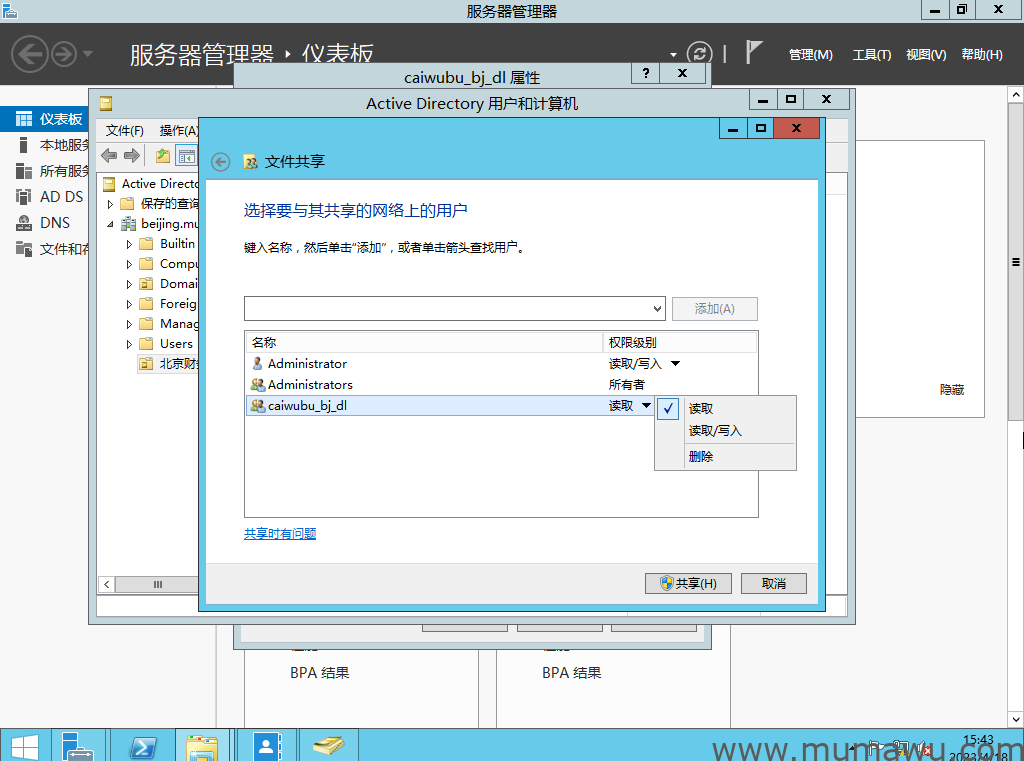The height and width of the screenshot is (761, 1024).
Task: Click the Windows Start button
Action: pos(25,746)
